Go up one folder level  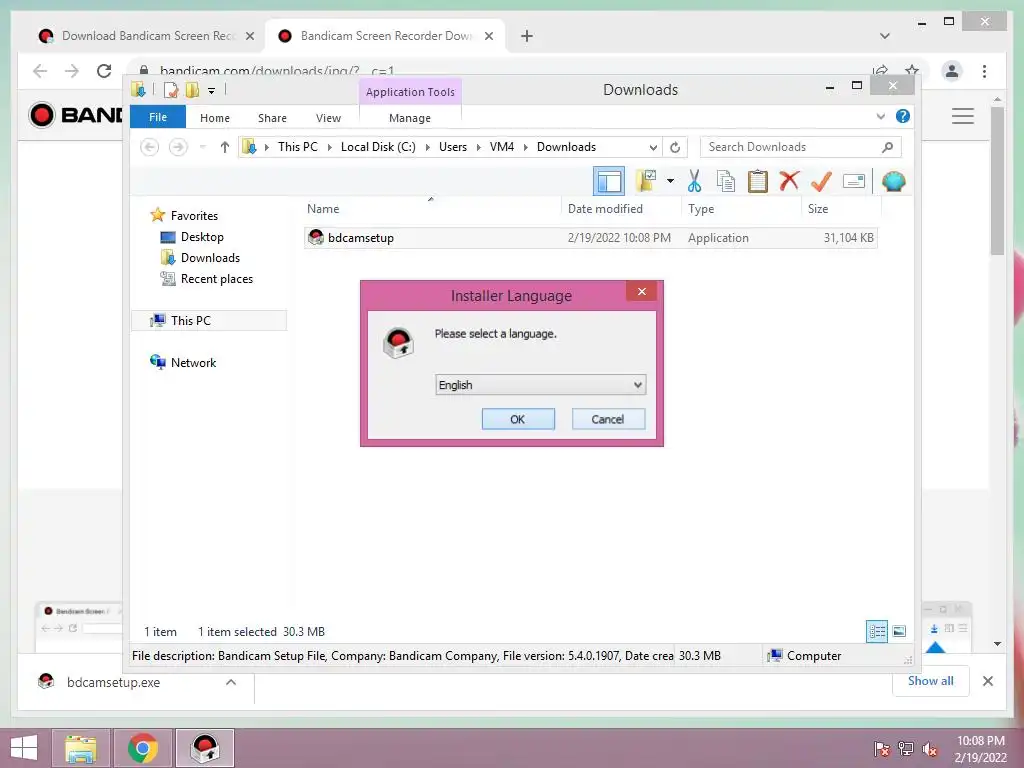tap(225, 147)
